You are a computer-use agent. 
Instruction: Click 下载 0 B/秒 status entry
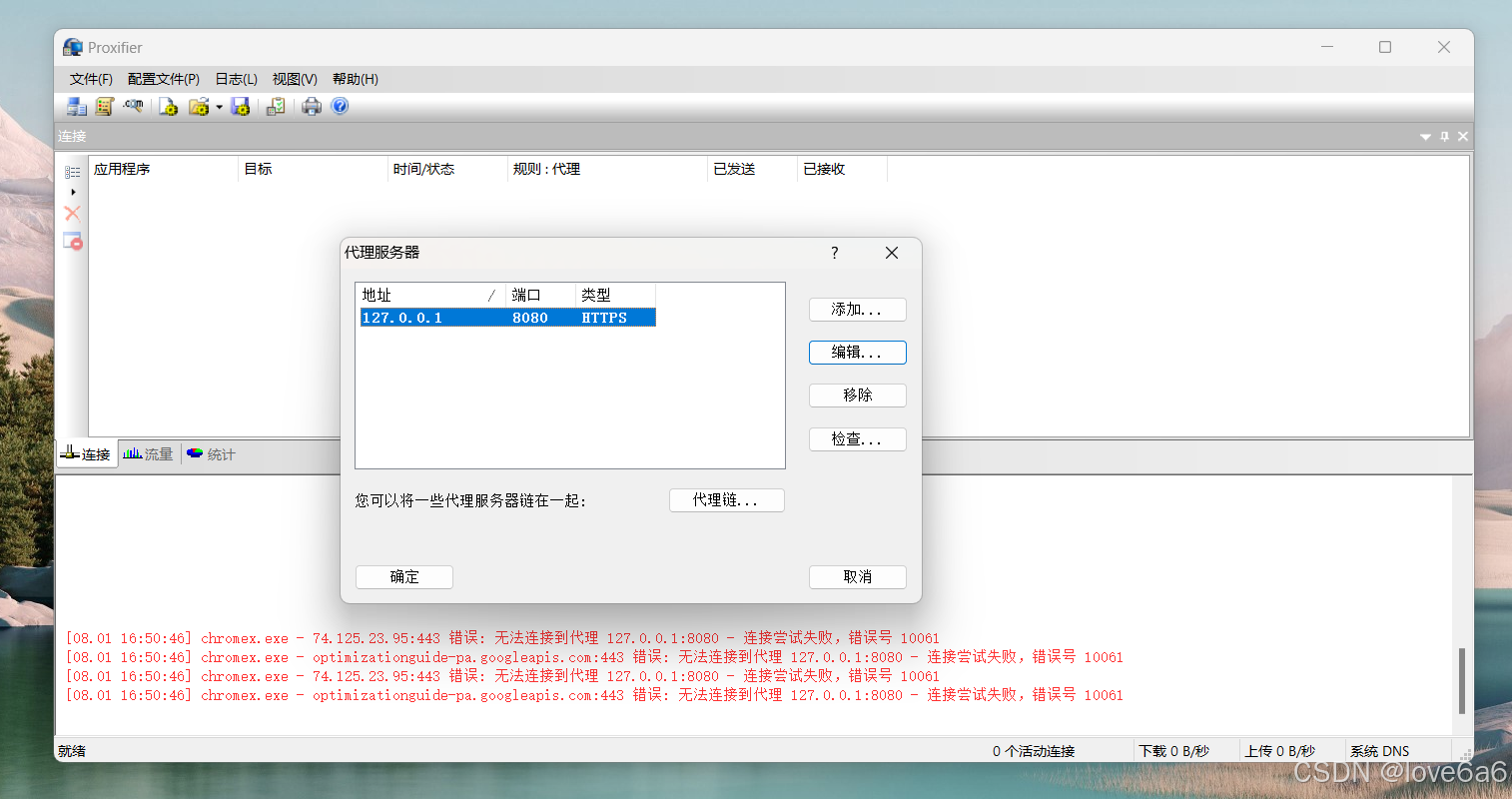pyautogui.click(x=1173, y=751)
